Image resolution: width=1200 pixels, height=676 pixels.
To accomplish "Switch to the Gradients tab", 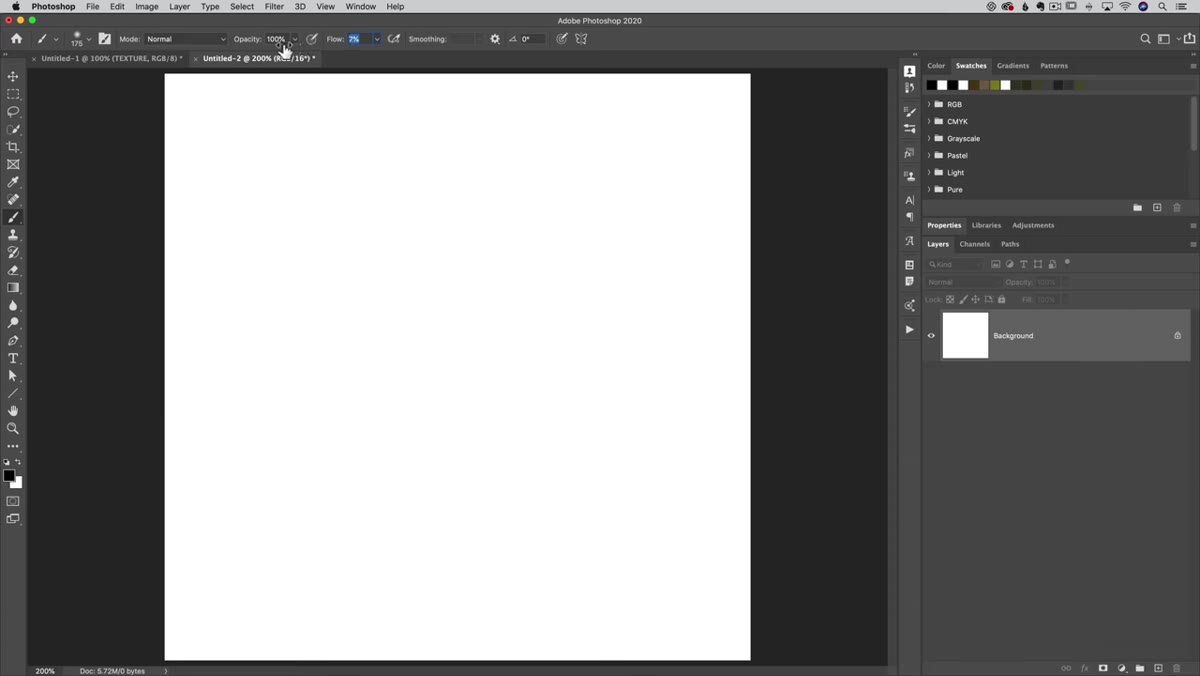I will point(1013,66).
